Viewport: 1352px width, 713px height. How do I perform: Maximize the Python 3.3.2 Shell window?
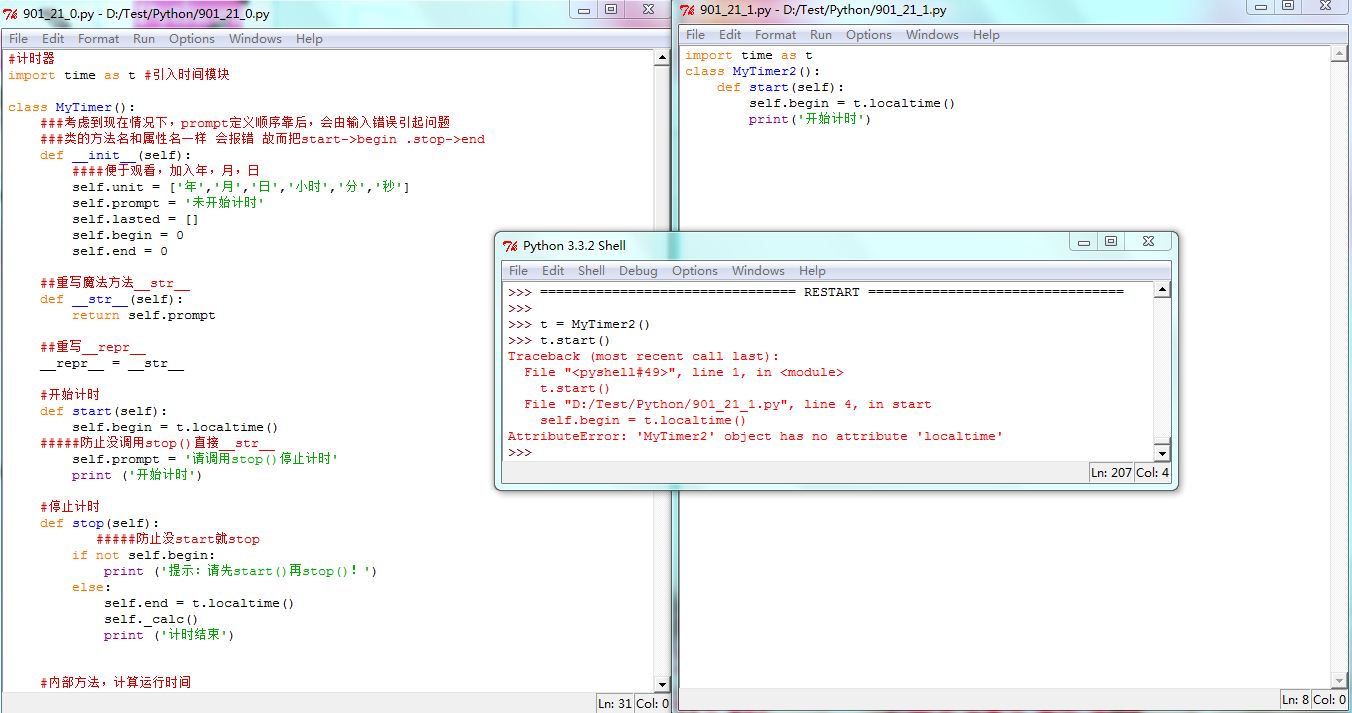pos(1111,242)
